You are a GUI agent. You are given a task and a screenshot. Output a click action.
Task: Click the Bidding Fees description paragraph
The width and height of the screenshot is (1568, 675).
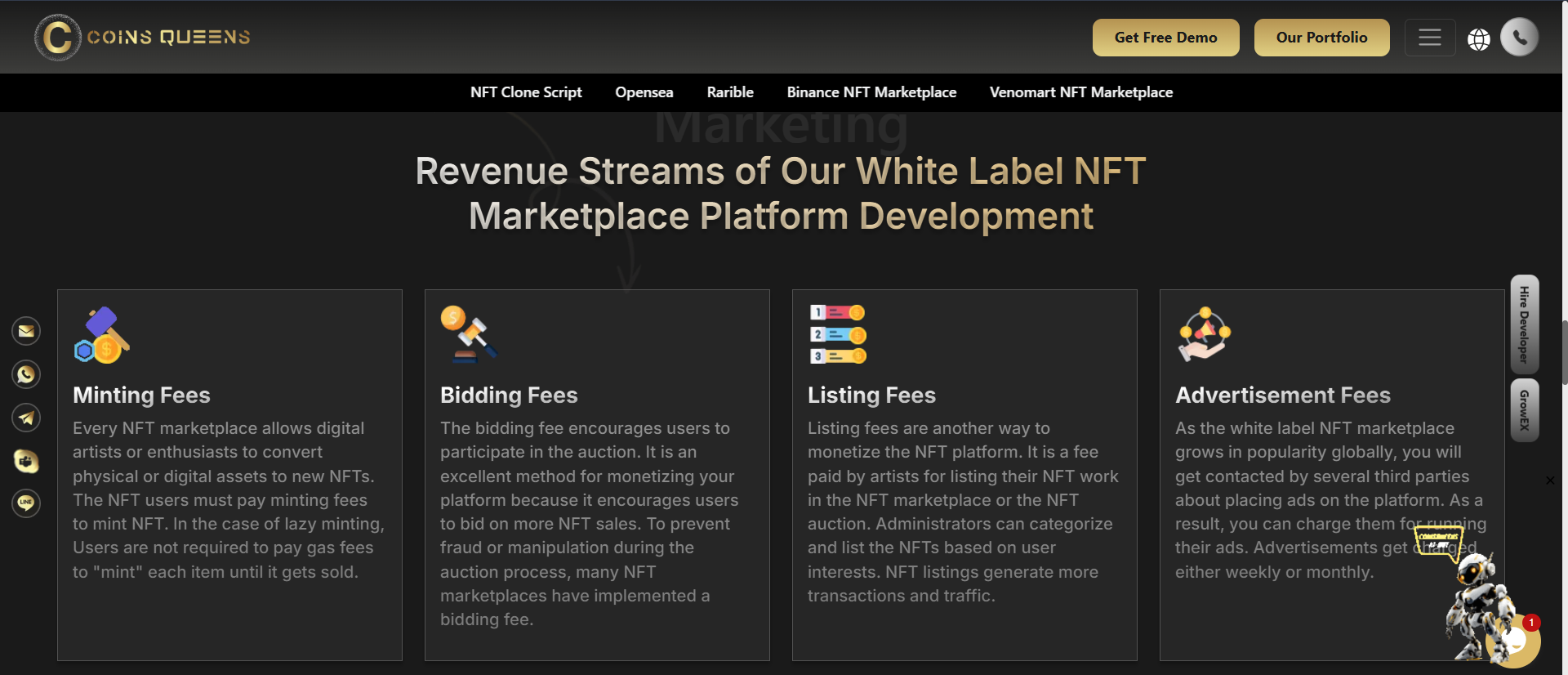tap(590, 524)
